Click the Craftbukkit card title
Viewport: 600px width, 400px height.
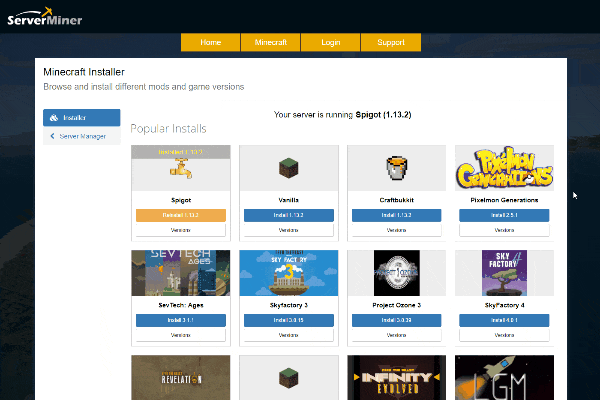396,200
